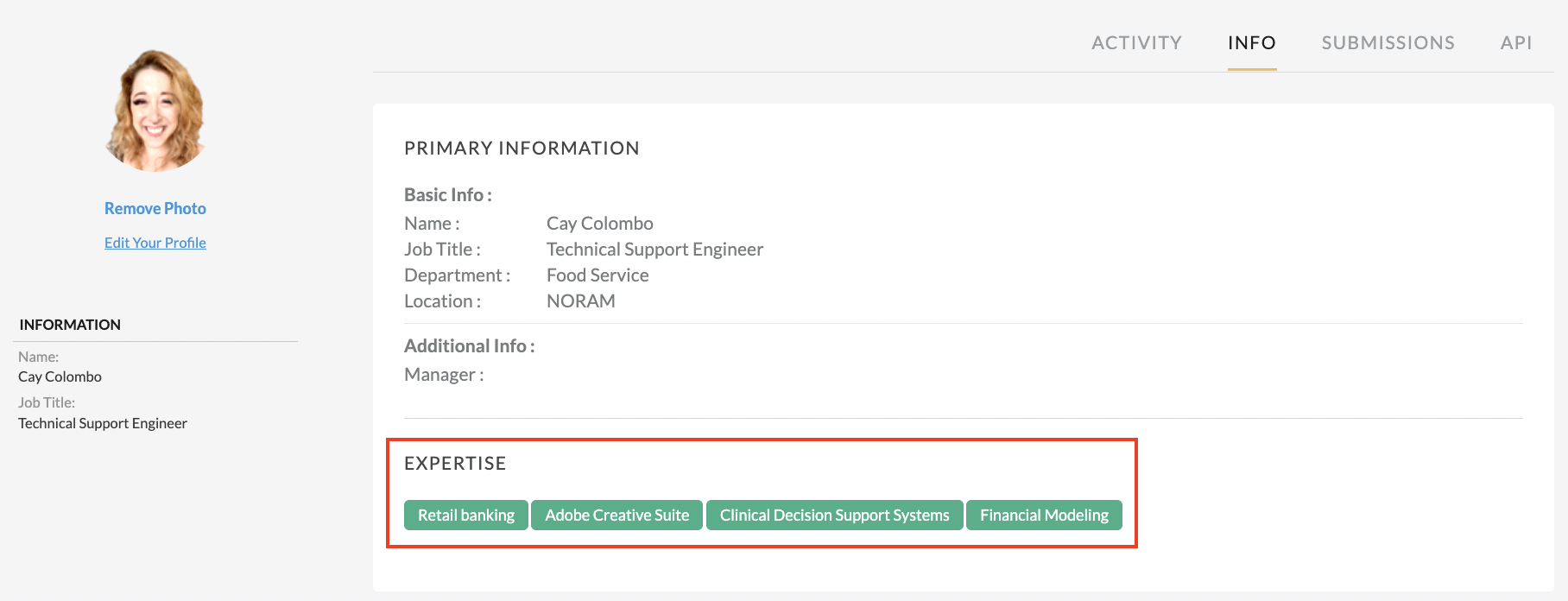
Task: Click the profile photo thumbnail
Action: click(x=155, y=110)
